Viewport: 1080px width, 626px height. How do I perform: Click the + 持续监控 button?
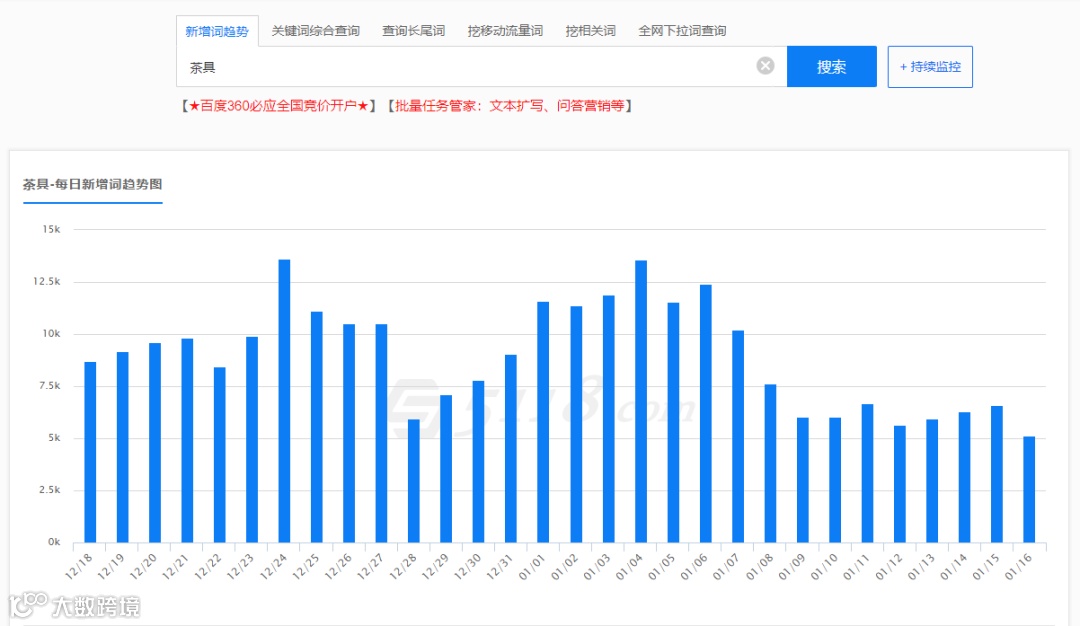(930, 67)
